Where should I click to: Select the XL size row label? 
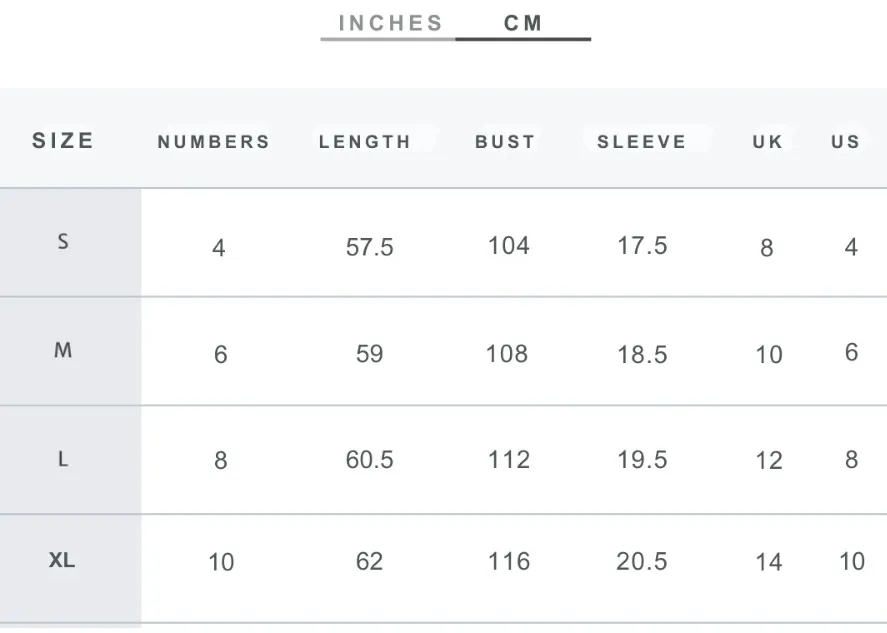[62, 560]
